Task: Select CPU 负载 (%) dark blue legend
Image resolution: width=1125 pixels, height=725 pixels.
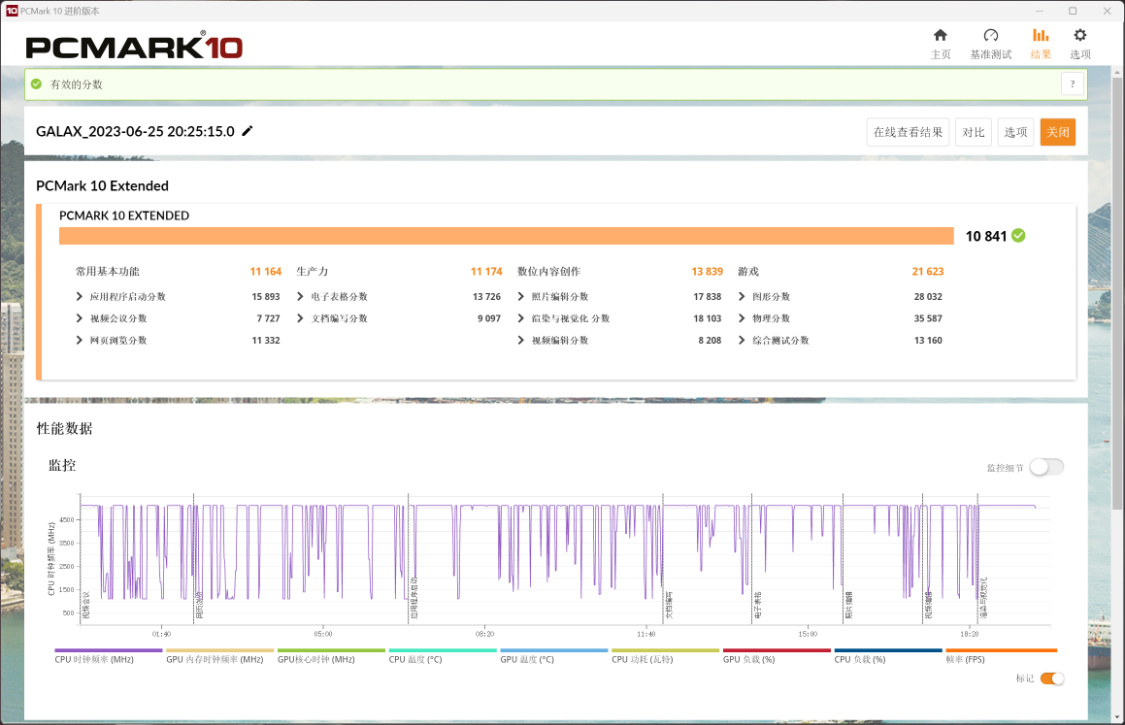Action: [x=888, y=656]
